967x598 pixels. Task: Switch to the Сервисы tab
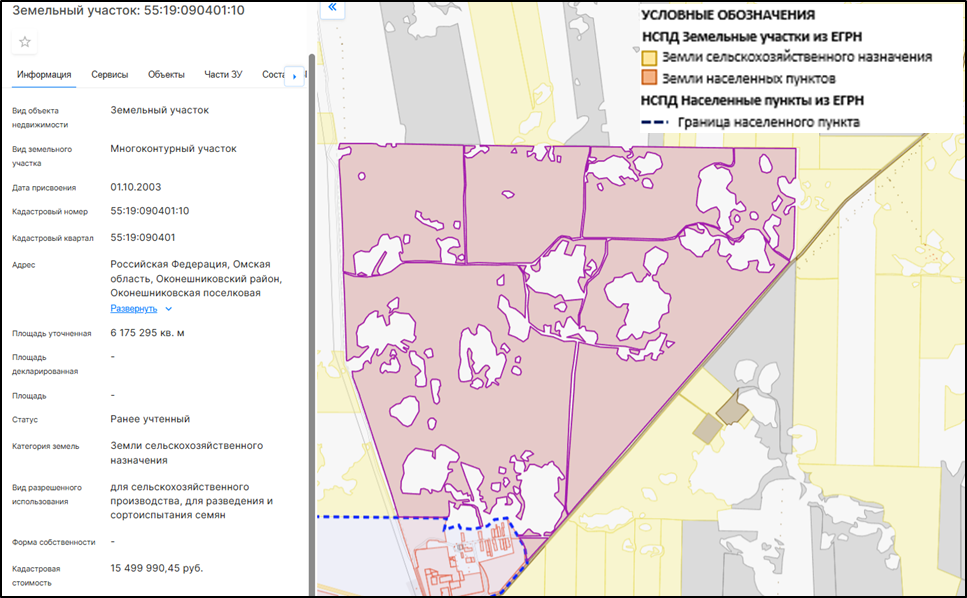coord(109,75)
